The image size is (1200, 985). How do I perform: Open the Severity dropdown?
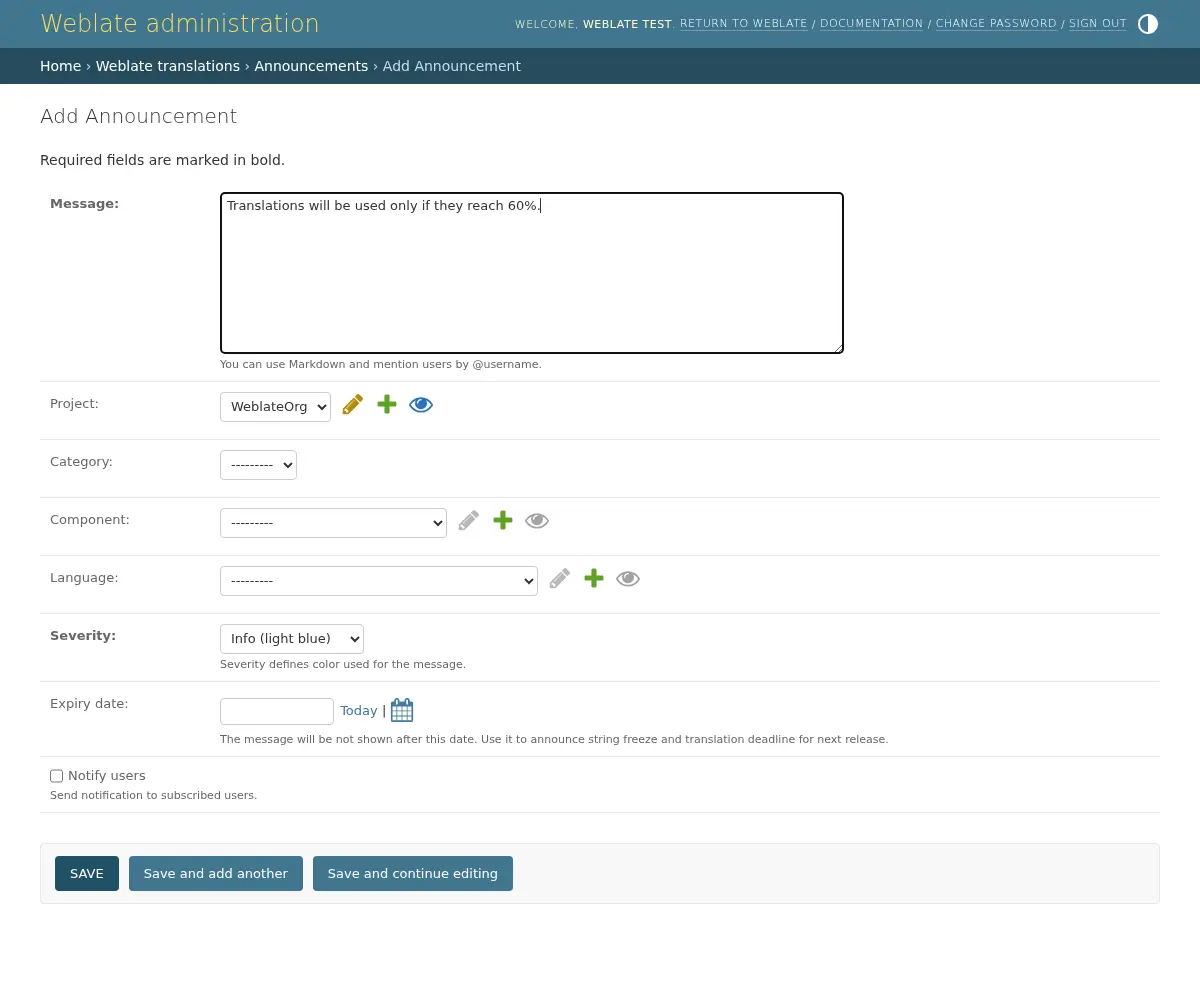291,639
